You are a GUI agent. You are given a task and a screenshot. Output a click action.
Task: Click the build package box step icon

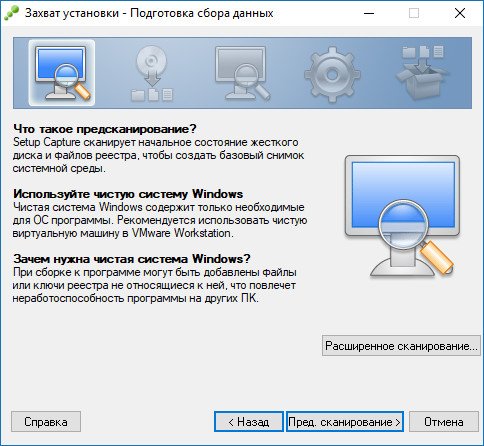[423, 73]
